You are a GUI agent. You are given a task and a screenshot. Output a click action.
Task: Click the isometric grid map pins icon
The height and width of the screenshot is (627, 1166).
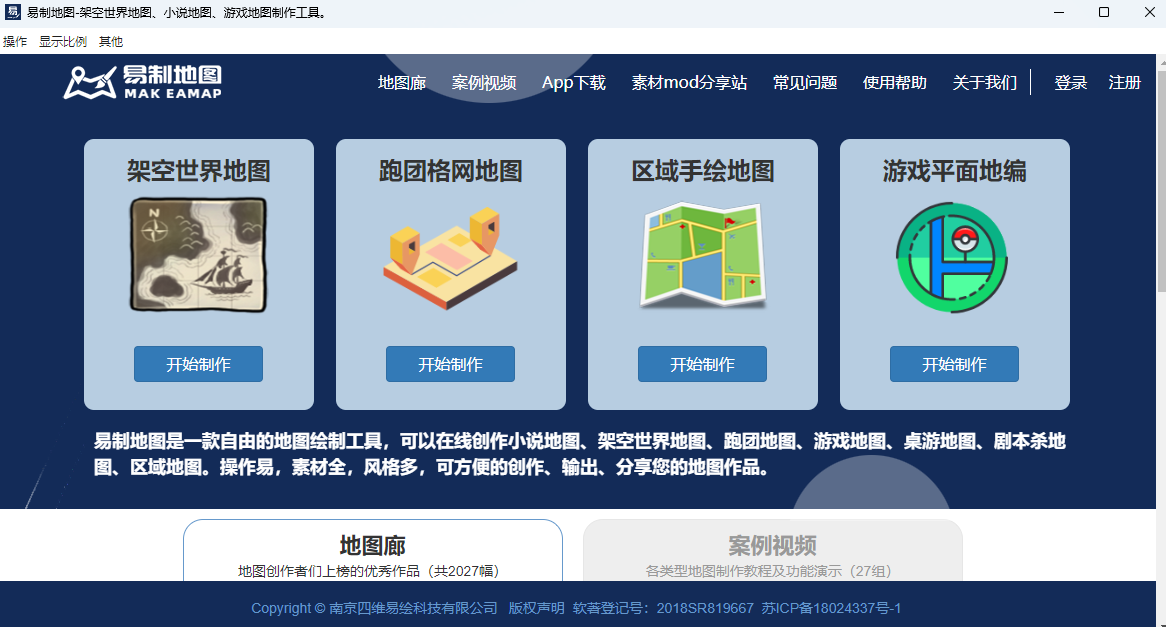click(450, 258)
